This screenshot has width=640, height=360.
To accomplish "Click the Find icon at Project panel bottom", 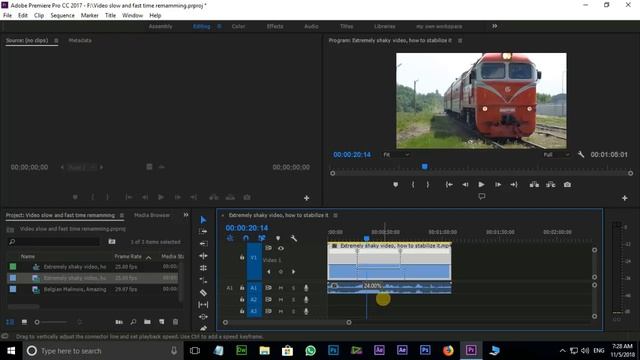I will tap(133, 322).
